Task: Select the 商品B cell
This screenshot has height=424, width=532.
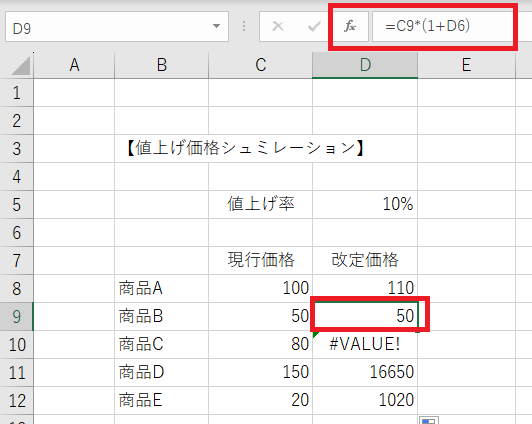Action: tap(162, 316)
